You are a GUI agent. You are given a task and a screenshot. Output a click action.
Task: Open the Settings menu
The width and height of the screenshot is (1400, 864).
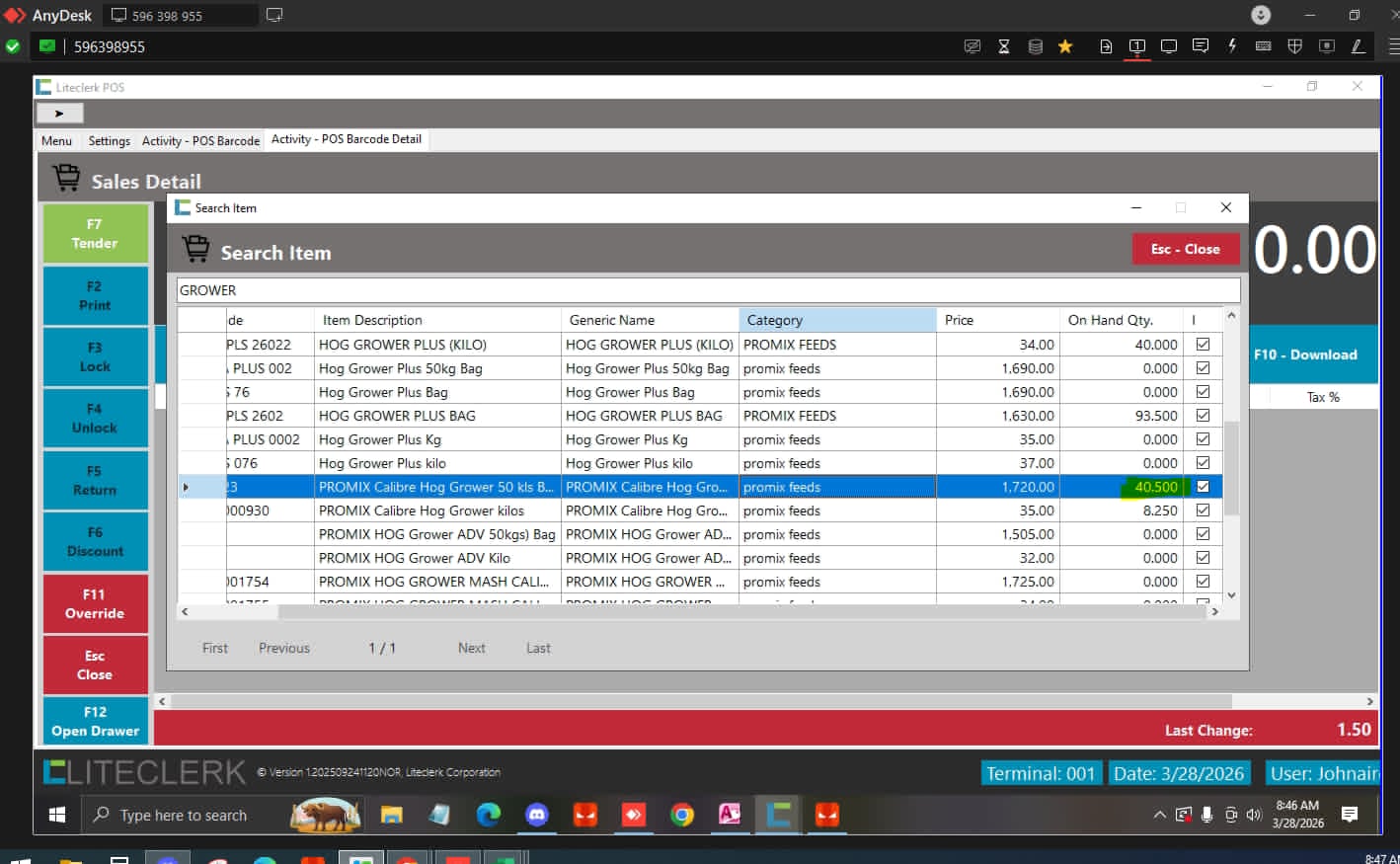point(109,141)
